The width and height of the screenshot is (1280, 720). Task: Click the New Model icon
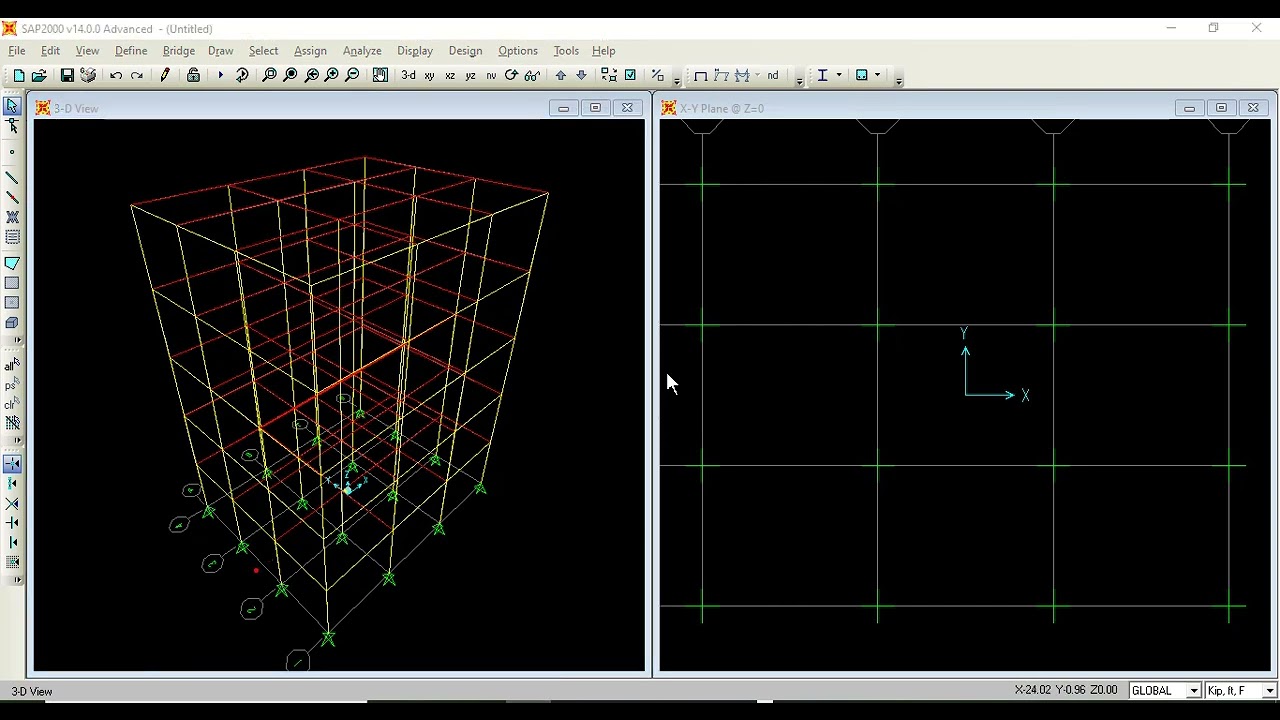18,75
